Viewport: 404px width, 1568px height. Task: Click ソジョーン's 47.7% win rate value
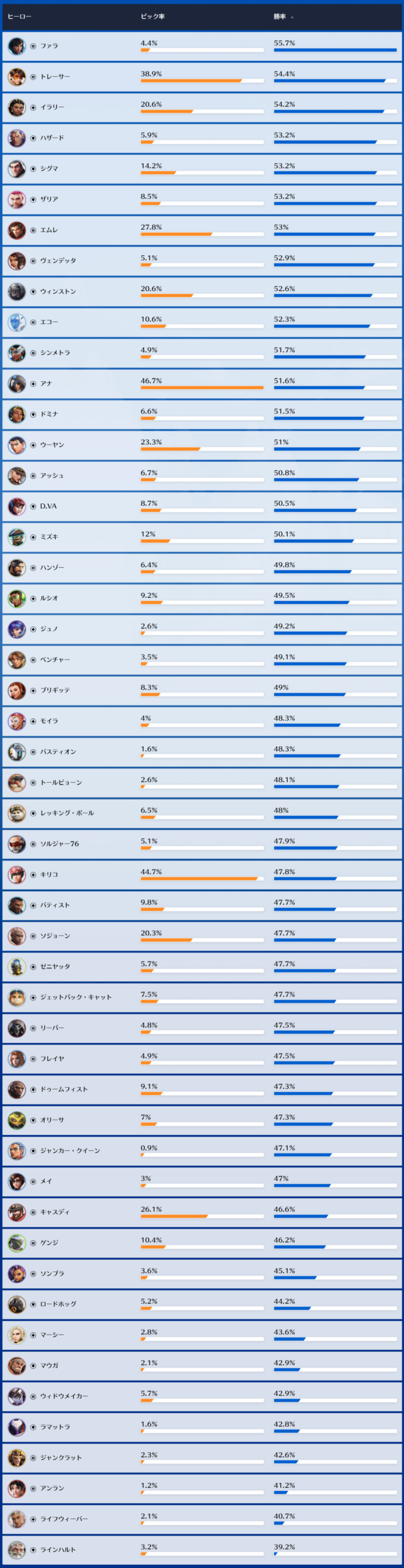[284, 933]
